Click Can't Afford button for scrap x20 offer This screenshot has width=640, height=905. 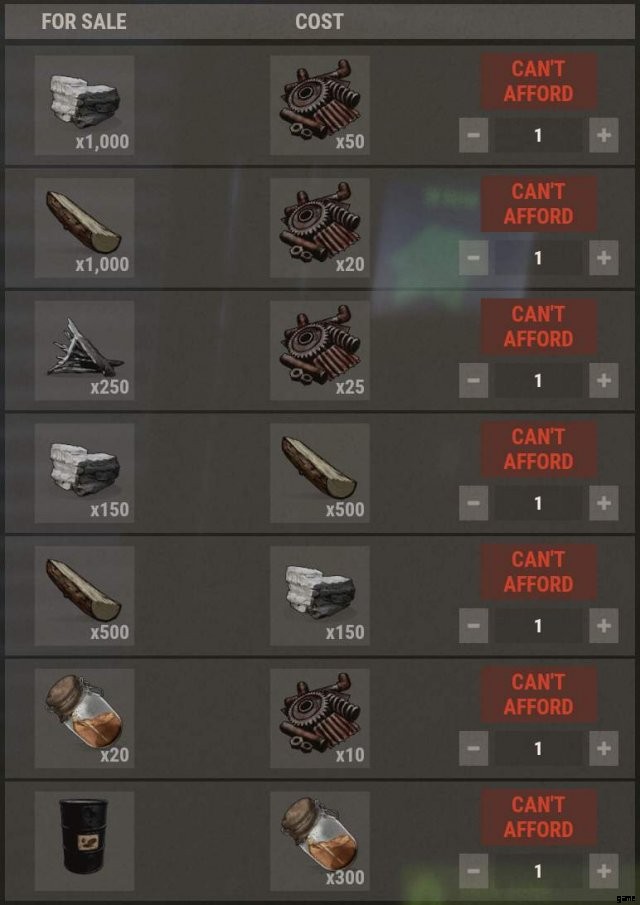click(538, 204)
